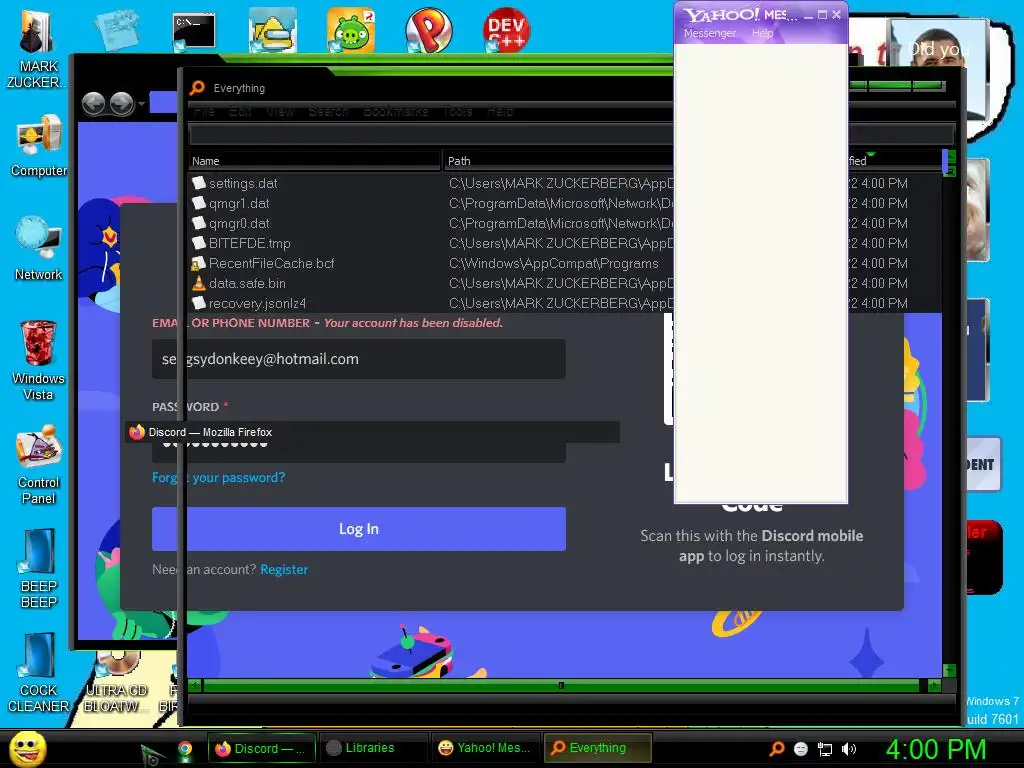Open the Help menu in Yahoo Messenger
The width and height of the screenshot is (1024, 768).
coord(762,33)
